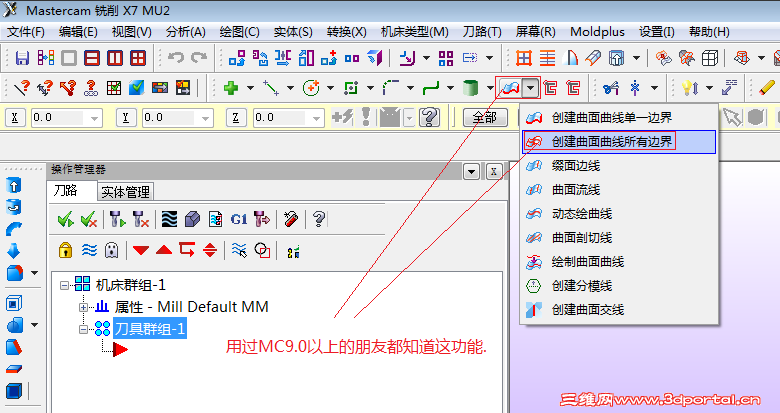Toggle the lock operations padlock icon

[x=65, y=250]
